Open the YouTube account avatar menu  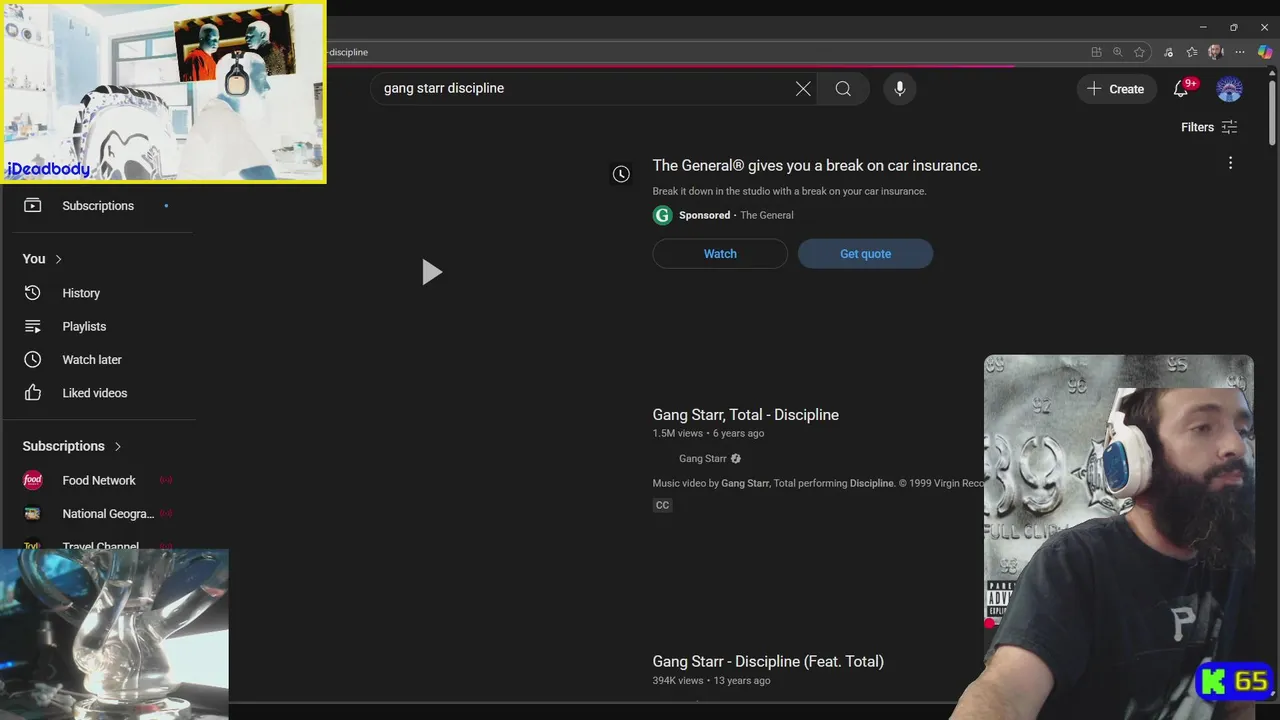(1229, 89)
